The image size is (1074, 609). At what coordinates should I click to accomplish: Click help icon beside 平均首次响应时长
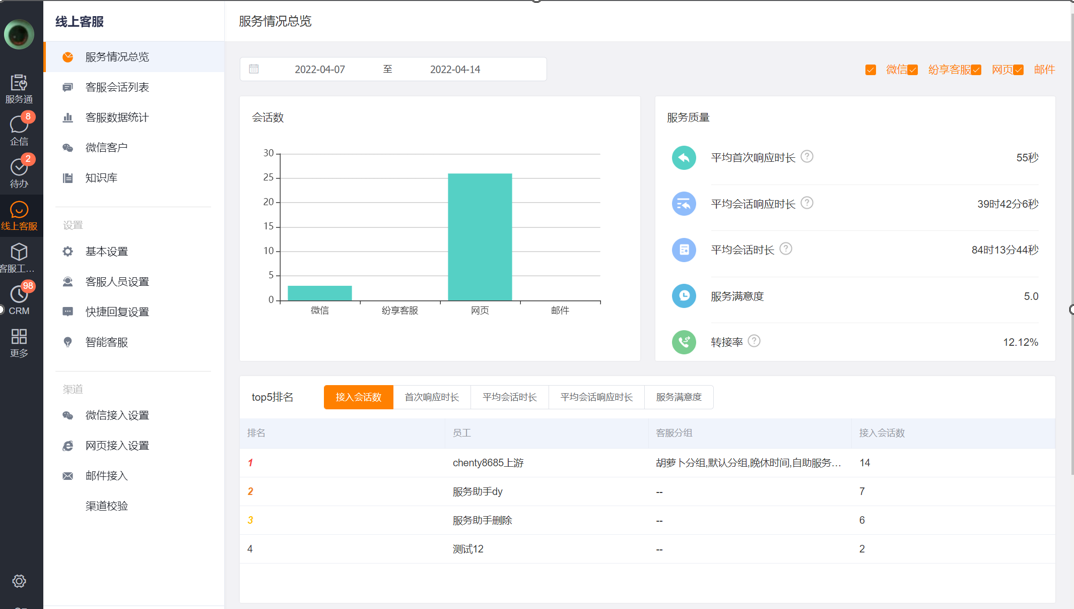coord(807,157)
